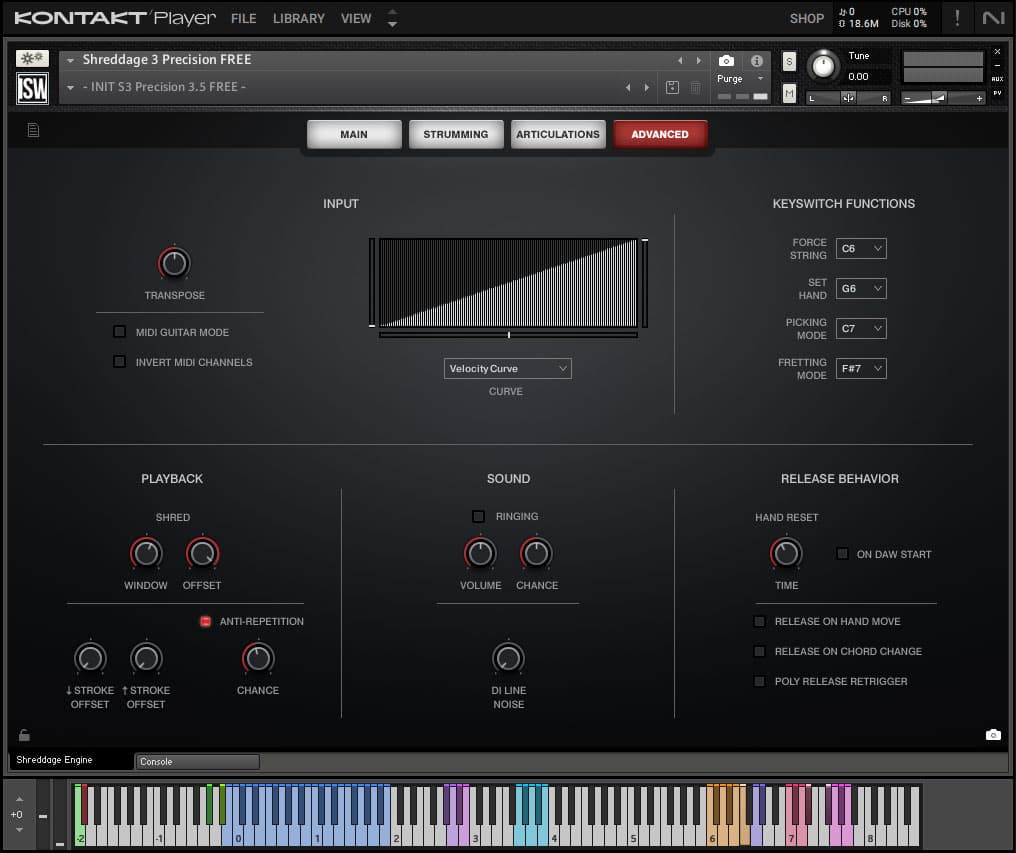
Task: Expand snapshot menu arrow beside INIT S3
Action: 70,88
